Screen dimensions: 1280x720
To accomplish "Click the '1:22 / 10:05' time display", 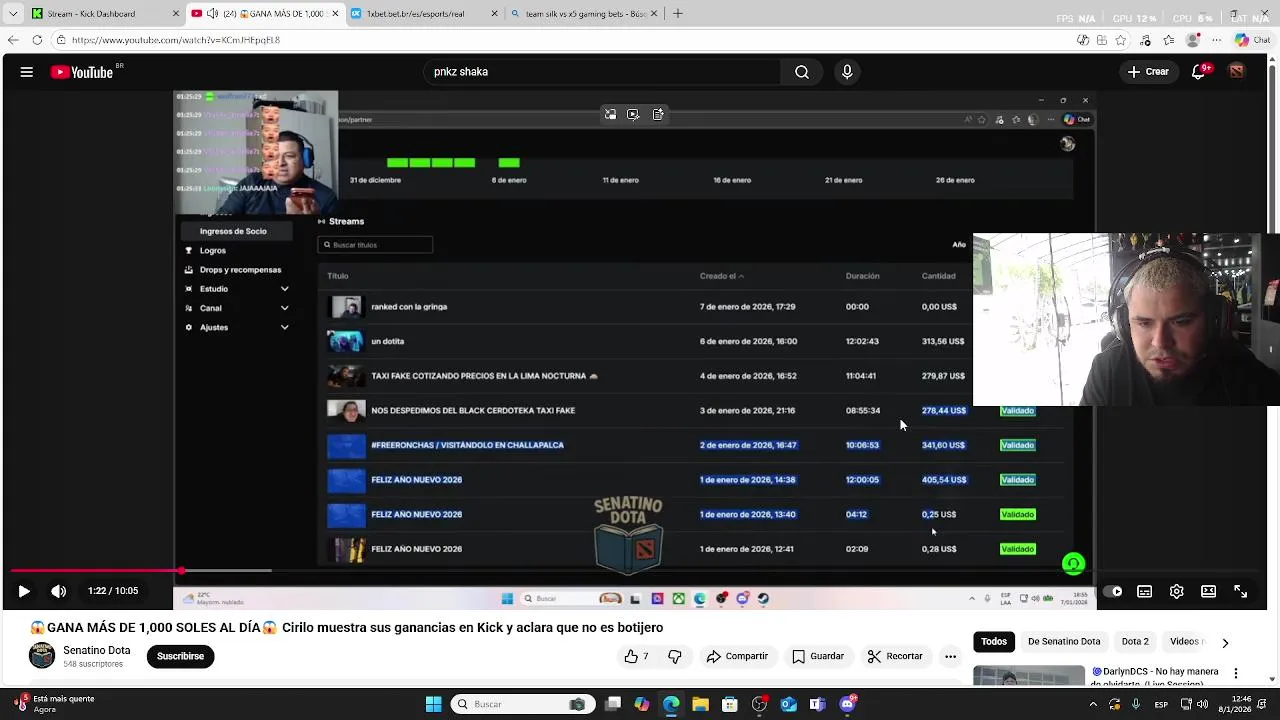I will (112, 591).
